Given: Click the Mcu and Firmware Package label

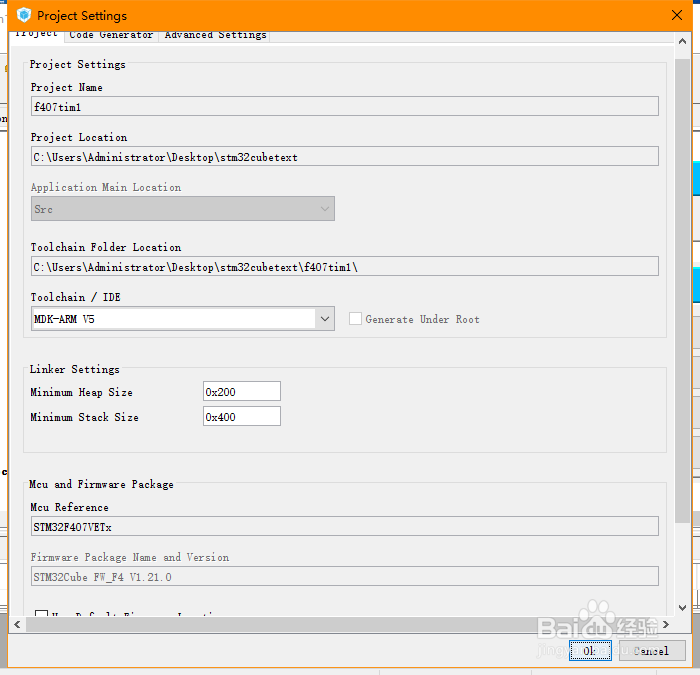Looking at the screenshot, I should click(x=101, y=484).
